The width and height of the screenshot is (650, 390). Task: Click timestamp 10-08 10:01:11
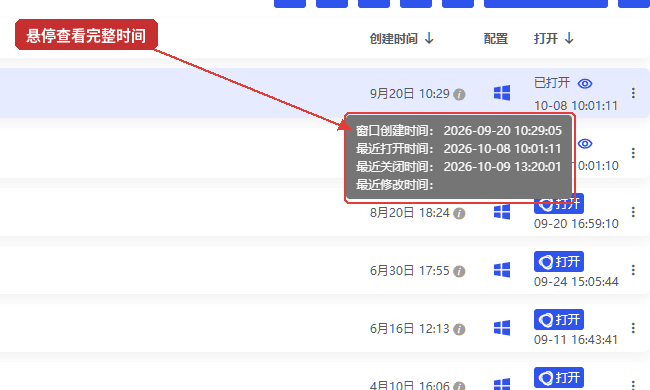[x=576, y=106]
